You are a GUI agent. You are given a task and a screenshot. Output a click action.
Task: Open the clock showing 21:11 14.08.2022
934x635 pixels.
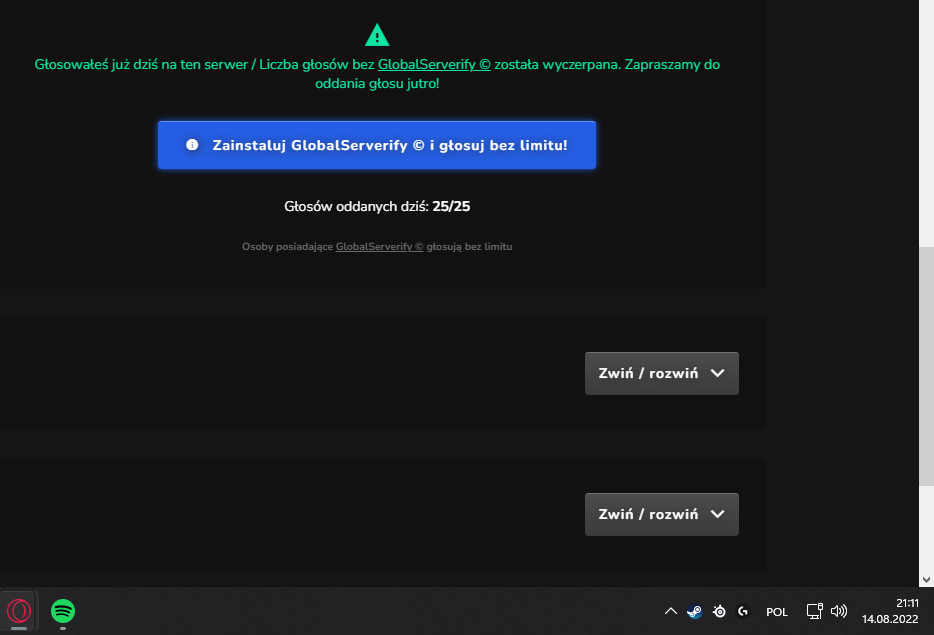pos(890,611)
